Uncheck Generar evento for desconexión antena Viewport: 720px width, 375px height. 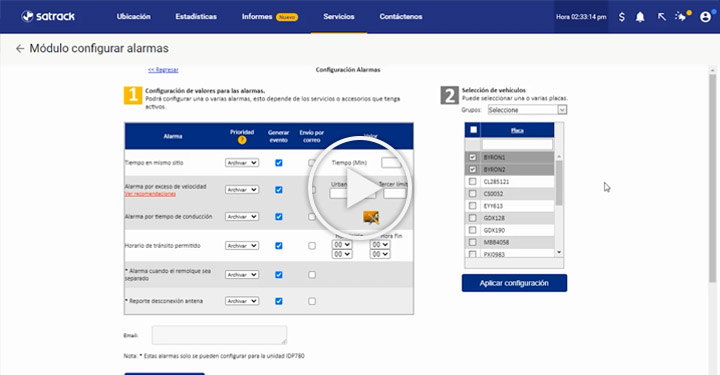tap(279, 301)
